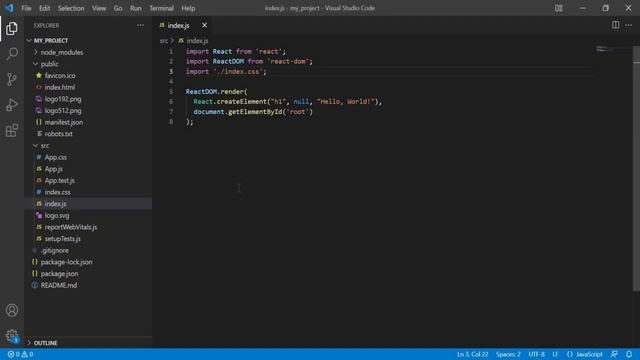Image resolution: width=640 pixels, height=360 pixels.
Task: Open README.md file
Action: coord(88,285)
